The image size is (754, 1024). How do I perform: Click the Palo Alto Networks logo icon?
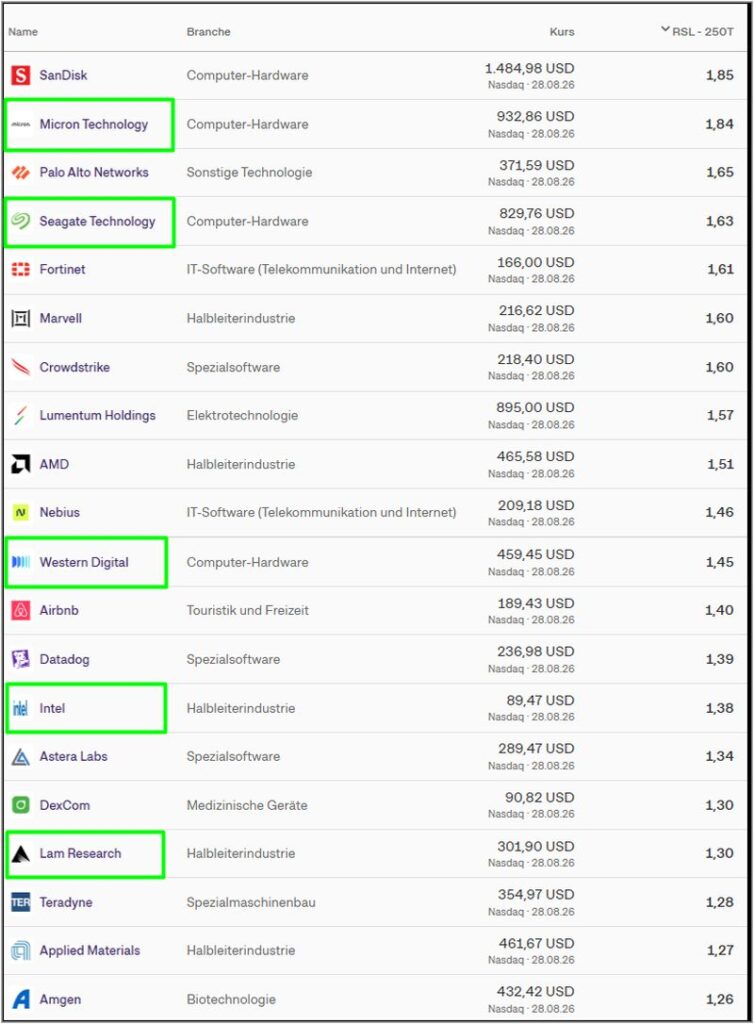point(21,172)
